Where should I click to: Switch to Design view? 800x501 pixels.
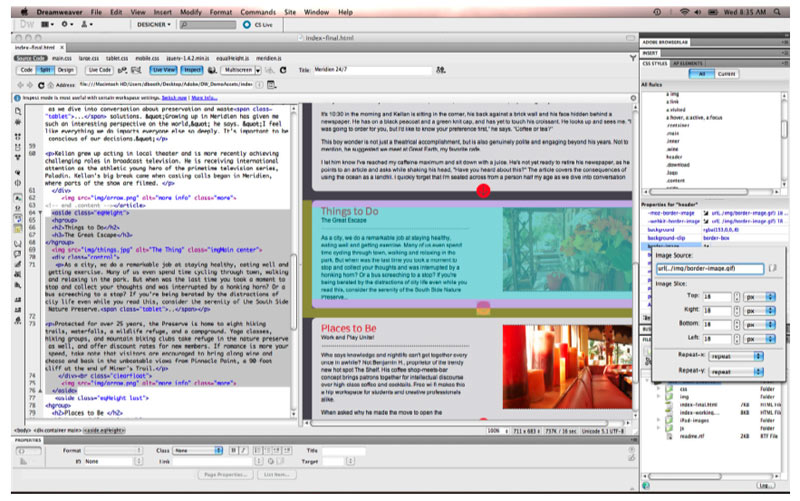(65, 70)
